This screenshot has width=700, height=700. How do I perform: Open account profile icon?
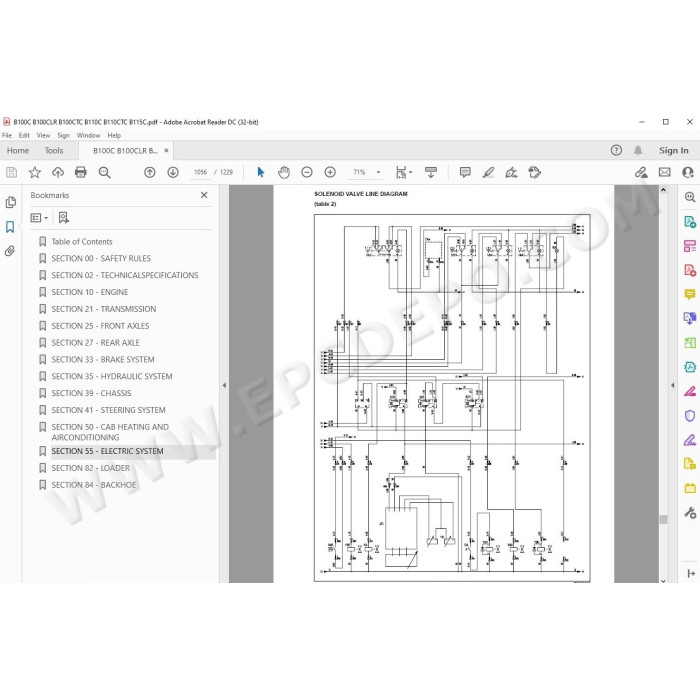688,172
